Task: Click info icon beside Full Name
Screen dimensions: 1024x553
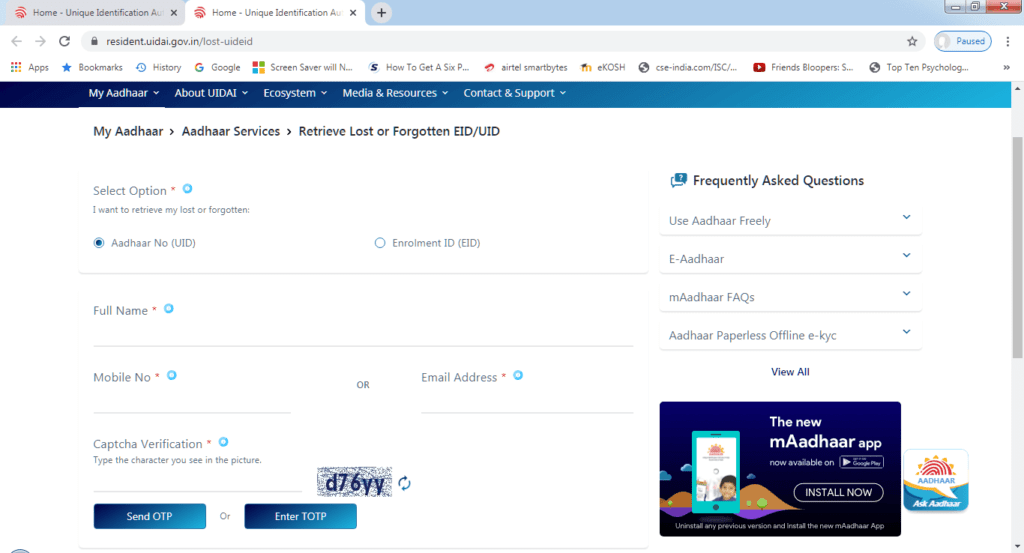Action: point(169,309)
